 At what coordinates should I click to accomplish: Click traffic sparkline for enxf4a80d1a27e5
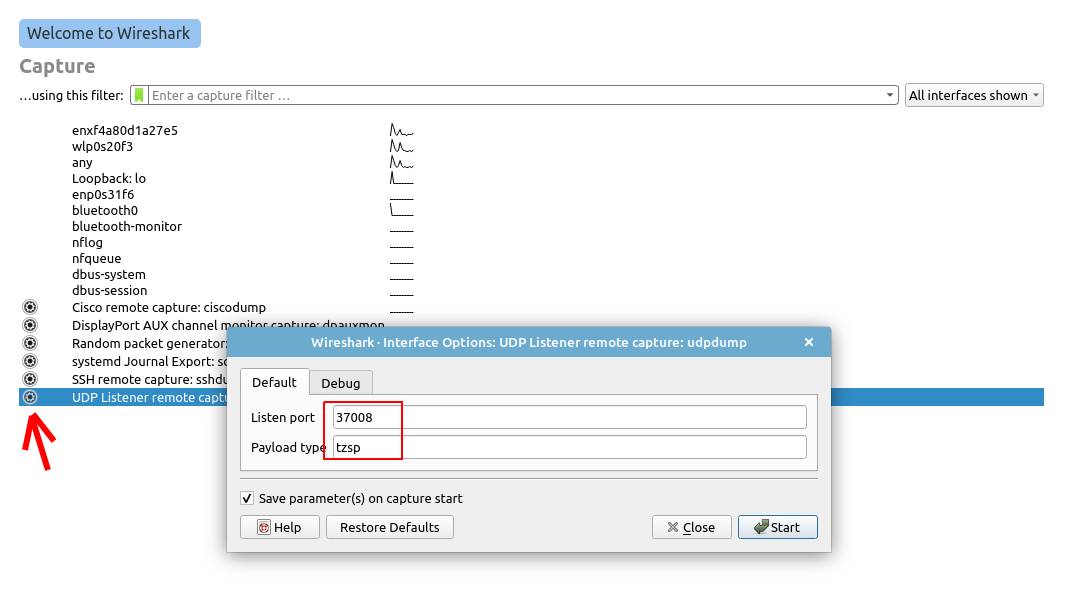401,129
